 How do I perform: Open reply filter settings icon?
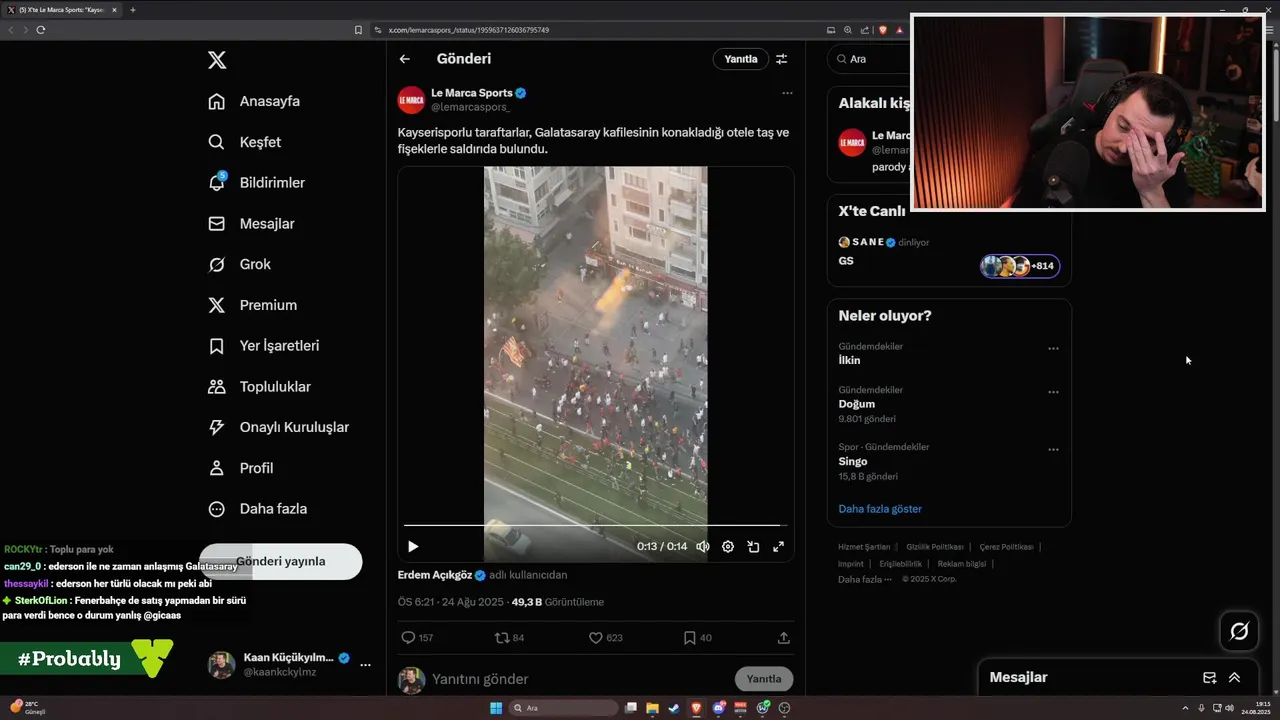coord(782,59)
